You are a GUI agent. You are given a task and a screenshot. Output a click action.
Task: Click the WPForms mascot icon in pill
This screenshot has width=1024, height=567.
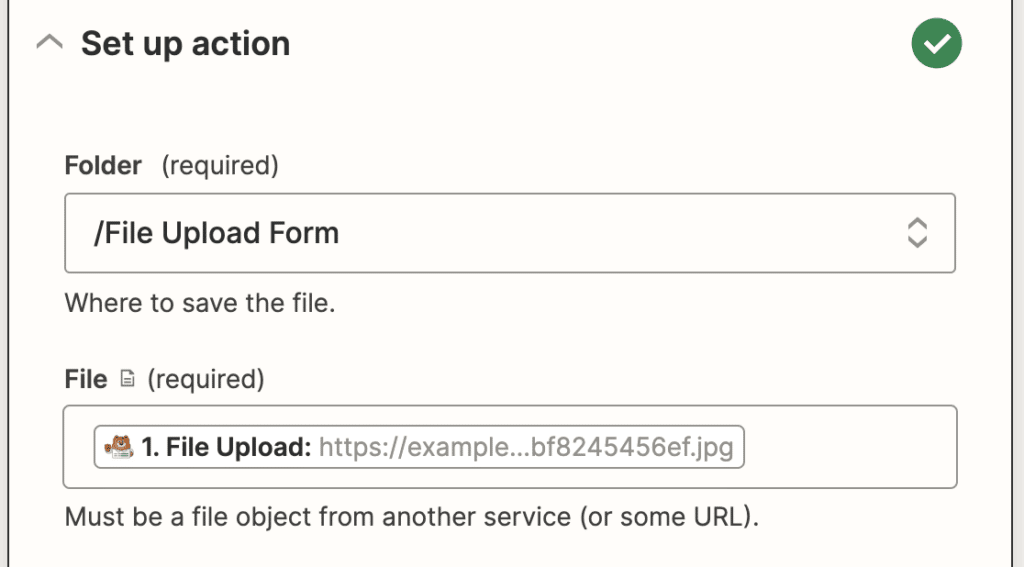[120, 447]
